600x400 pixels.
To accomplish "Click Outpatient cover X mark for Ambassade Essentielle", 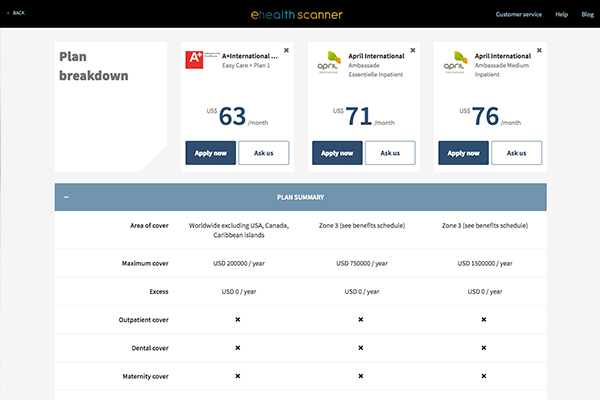I will point(360,320).
